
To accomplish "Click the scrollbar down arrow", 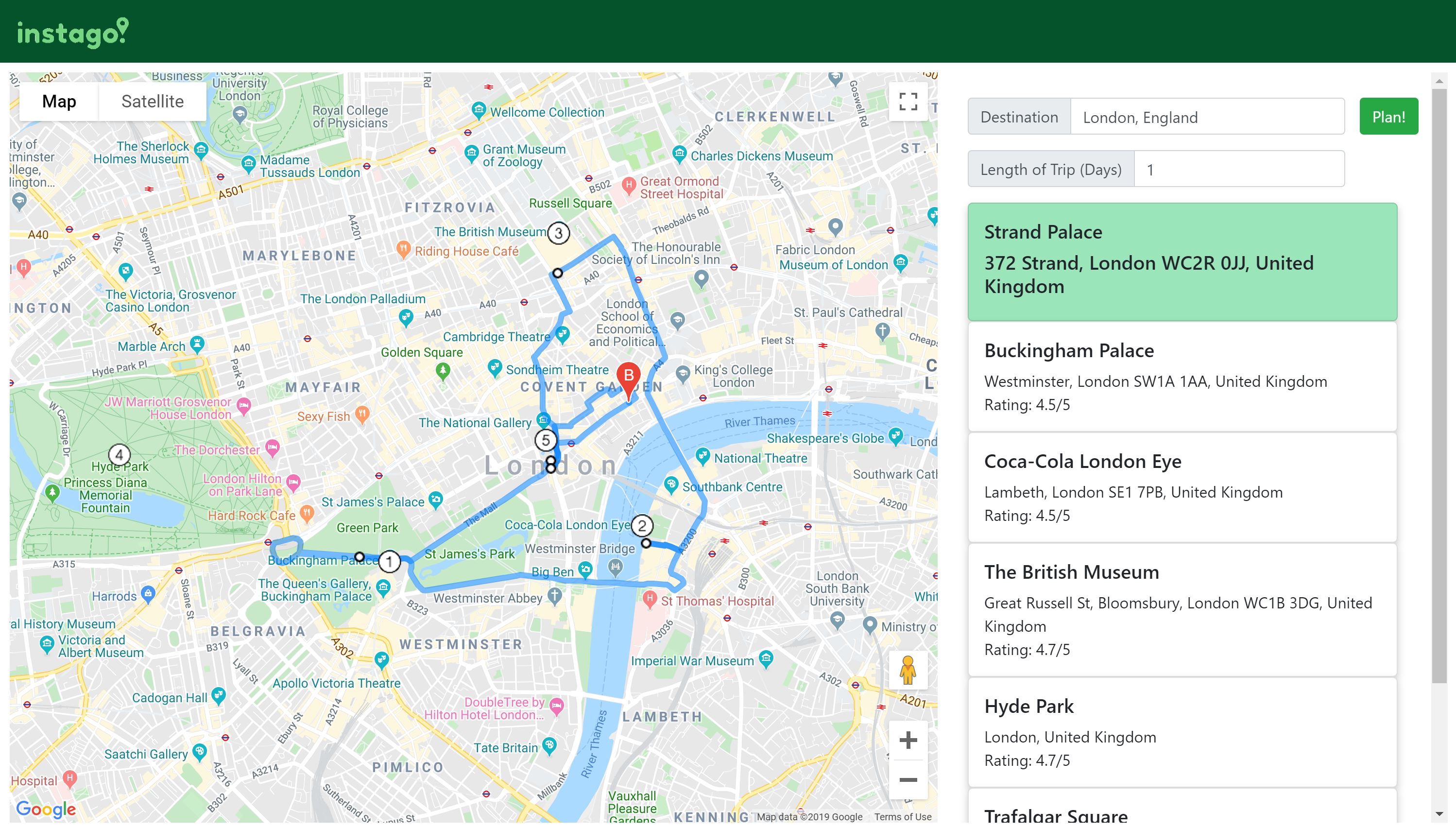I will tap(1439, 814).
